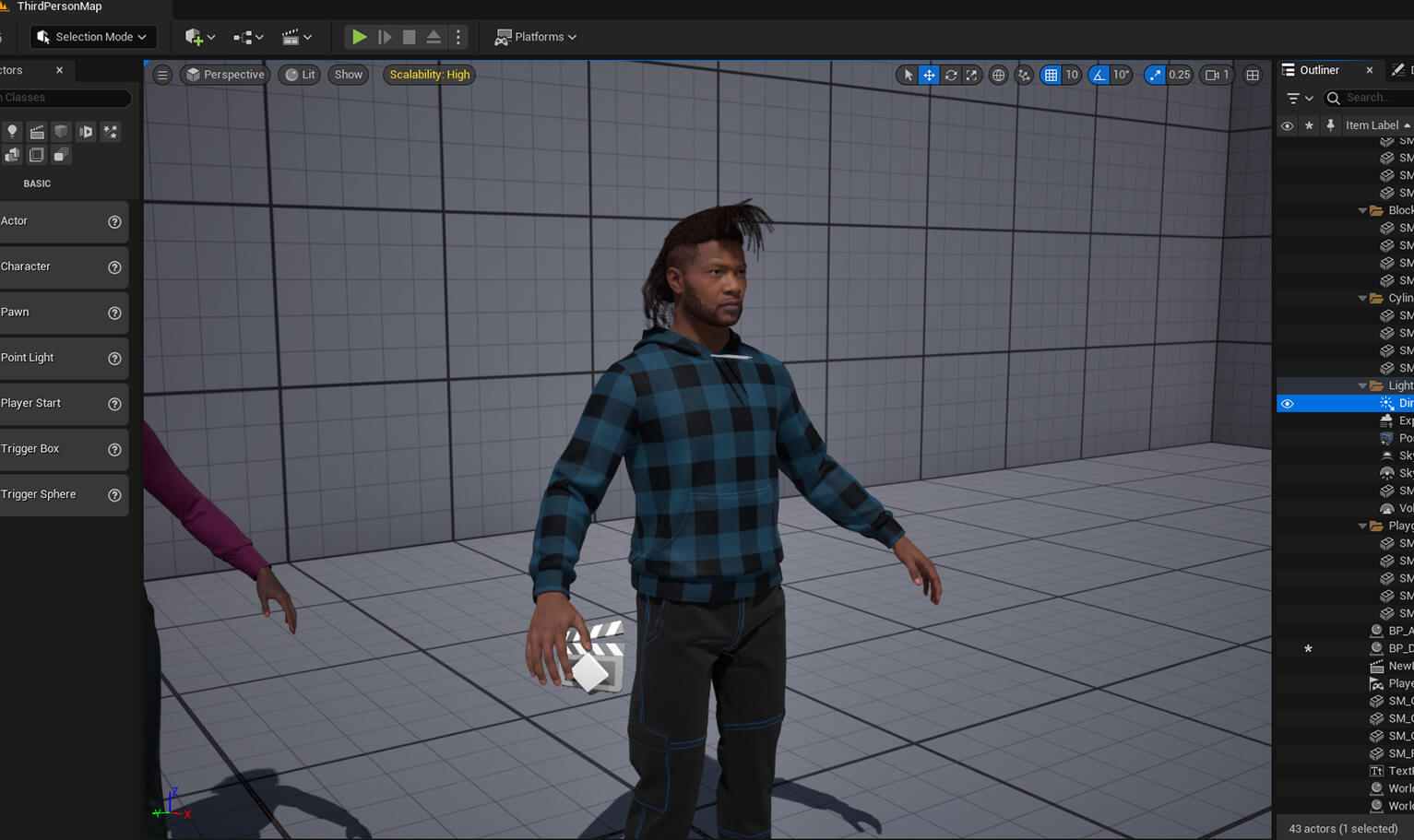Toggle grid snapping on or off
Image resolution: width=1414 pixels, height=840 pixels.
coord(1051,75)
